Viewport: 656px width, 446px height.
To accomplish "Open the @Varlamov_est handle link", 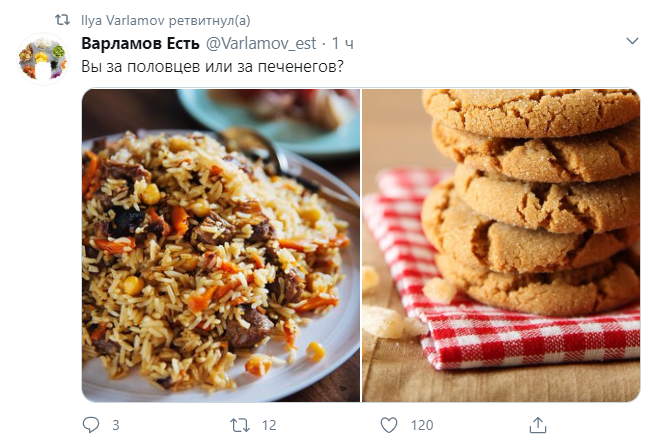I will coord(263,43).
